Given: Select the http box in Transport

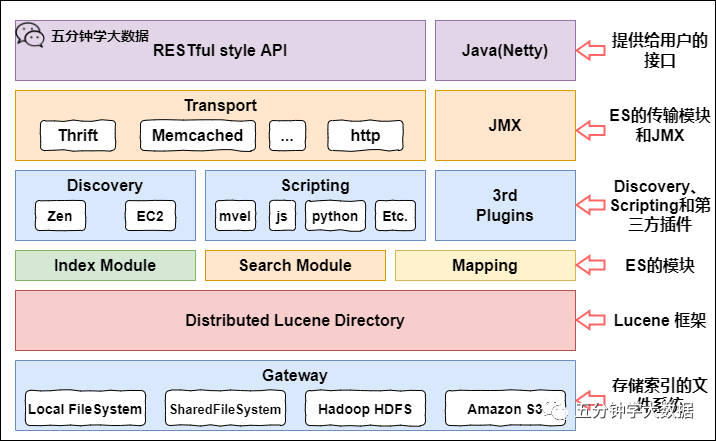Looking at the screenshot, I should click(x=365, y=135).
